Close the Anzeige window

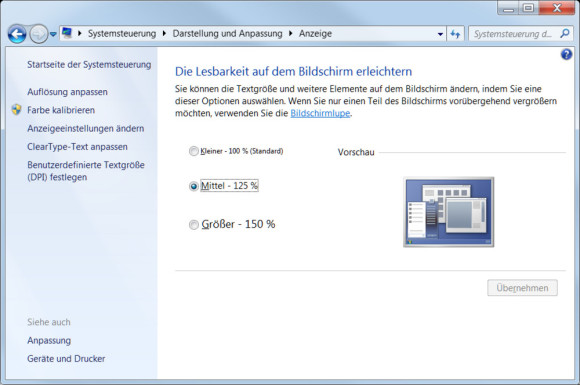557,8
